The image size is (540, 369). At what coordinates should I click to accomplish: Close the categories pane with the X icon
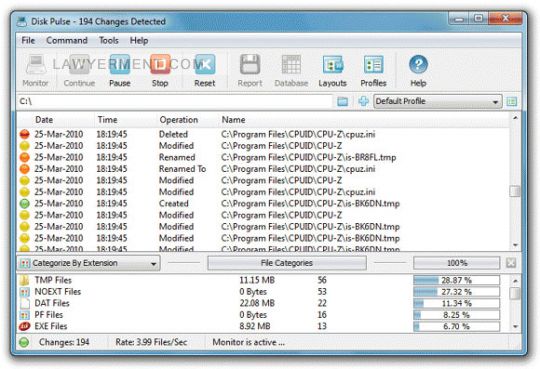point(511,263)
